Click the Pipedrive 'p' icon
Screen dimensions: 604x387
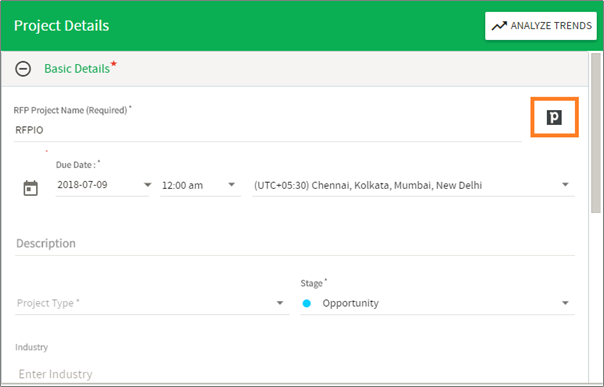coord(554,117)
